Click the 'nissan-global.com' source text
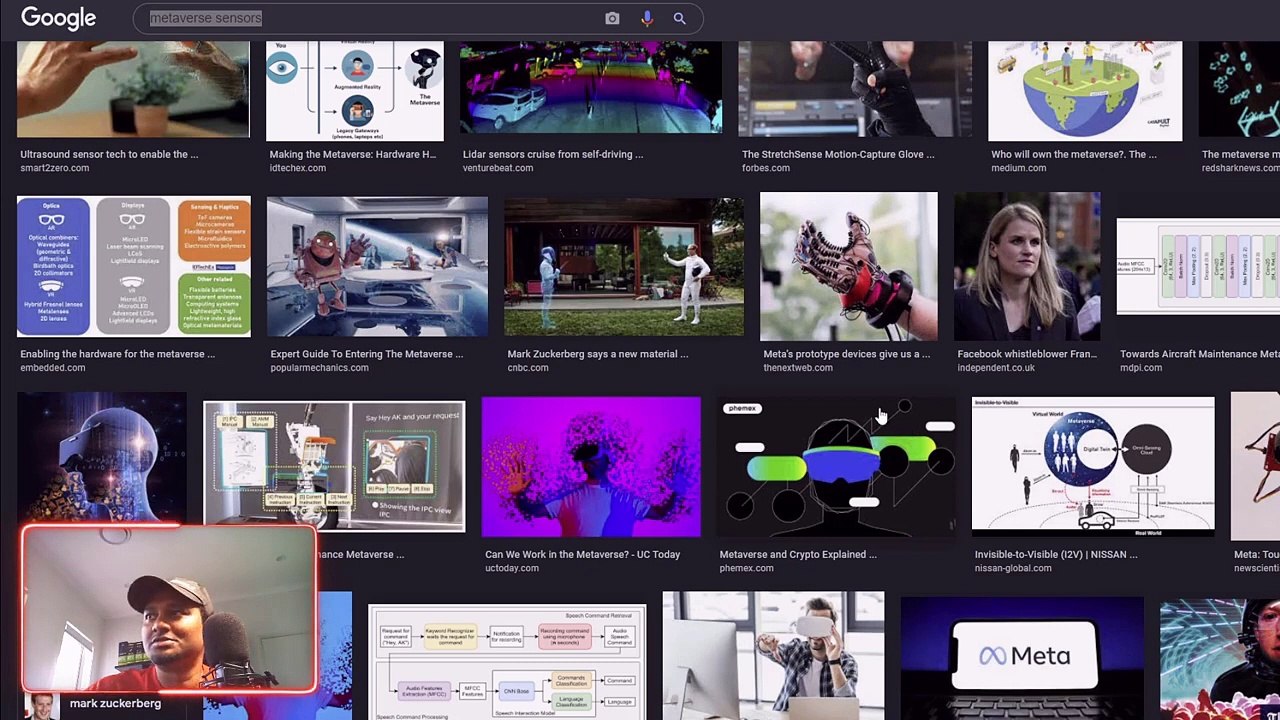 [1013, 568]
